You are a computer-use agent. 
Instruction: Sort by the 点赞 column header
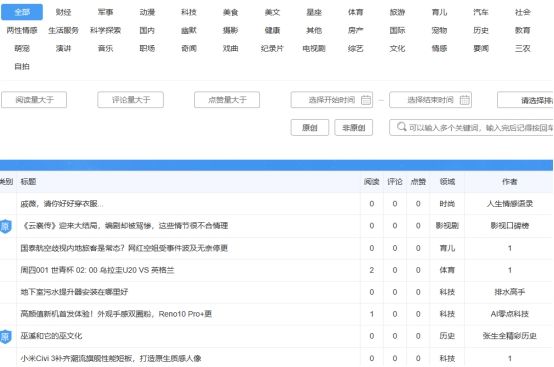tap(418, 182)
